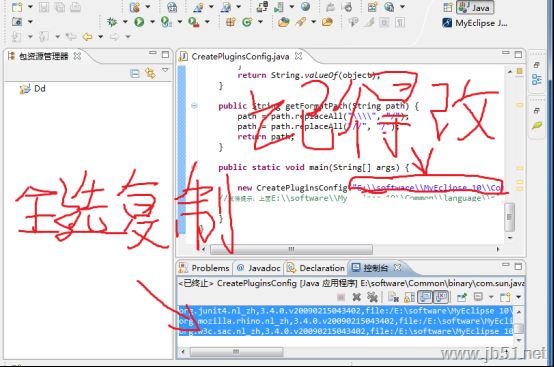Viewport: 554px width, 367px height.
Task: Open Search dropdown arrow
Action: pyautogui.click(x=313, y=22)
